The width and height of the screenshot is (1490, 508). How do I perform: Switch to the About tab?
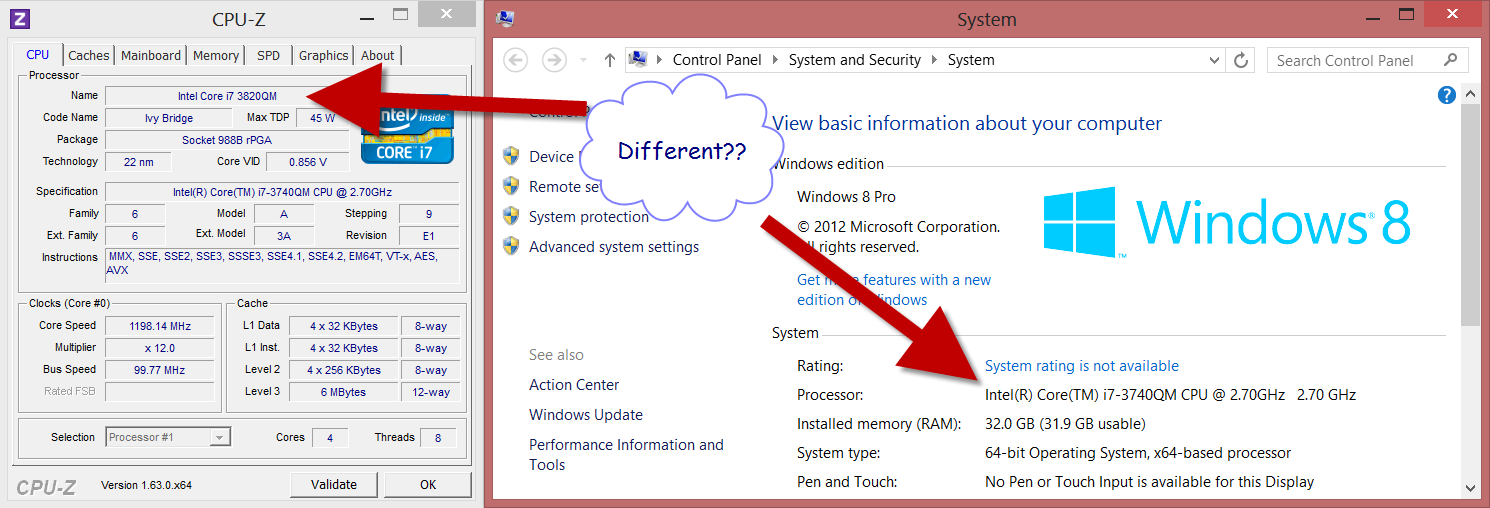point(378,56)
